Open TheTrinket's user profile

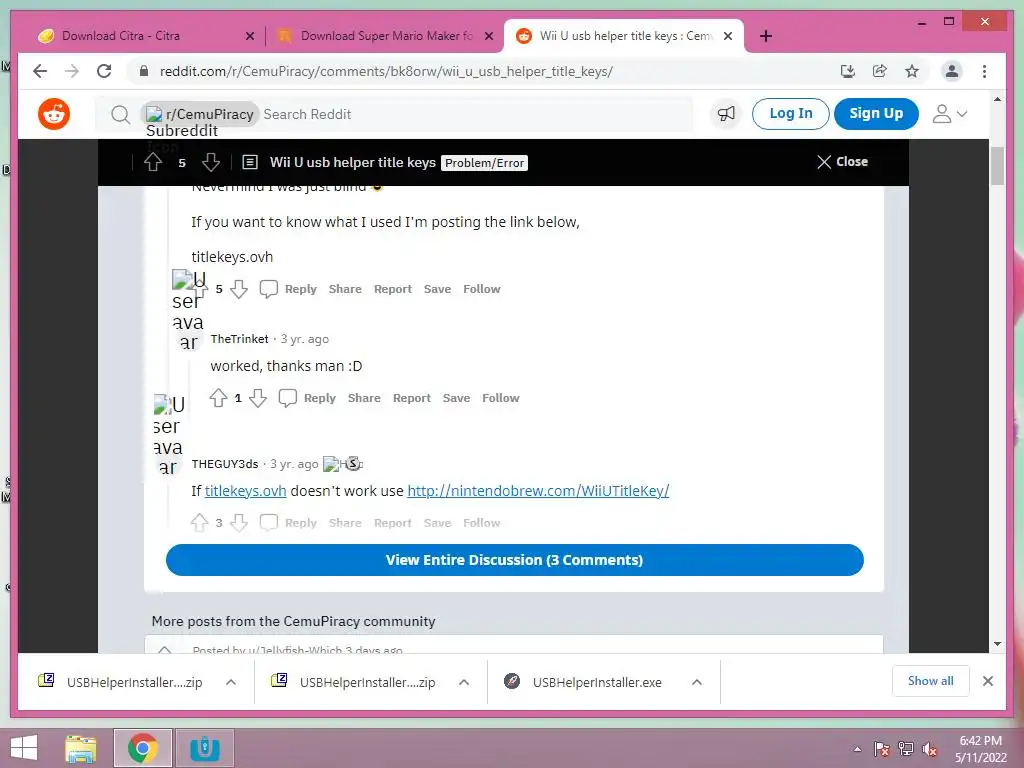pyautogui.click(x=239, y=339)
